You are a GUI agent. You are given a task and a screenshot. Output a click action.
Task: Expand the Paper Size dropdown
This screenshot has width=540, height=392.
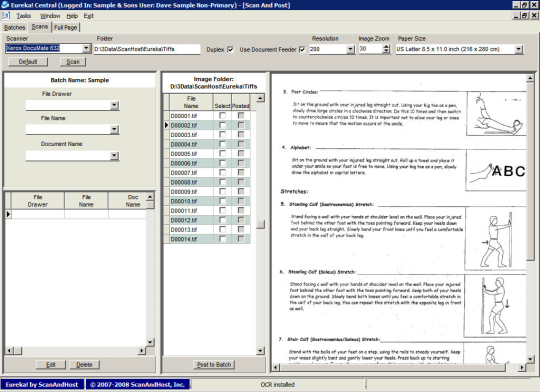point(519,49)
